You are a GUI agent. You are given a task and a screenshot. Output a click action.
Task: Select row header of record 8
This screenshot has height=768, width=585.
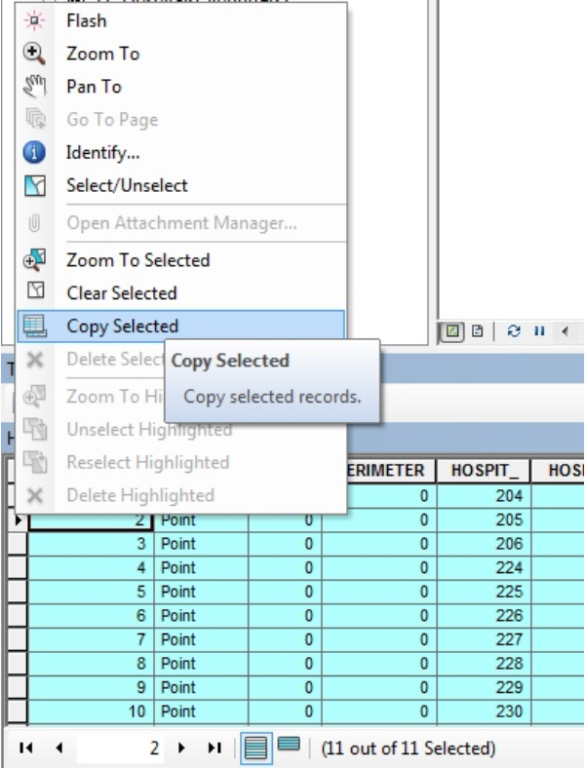pos(17,664)
